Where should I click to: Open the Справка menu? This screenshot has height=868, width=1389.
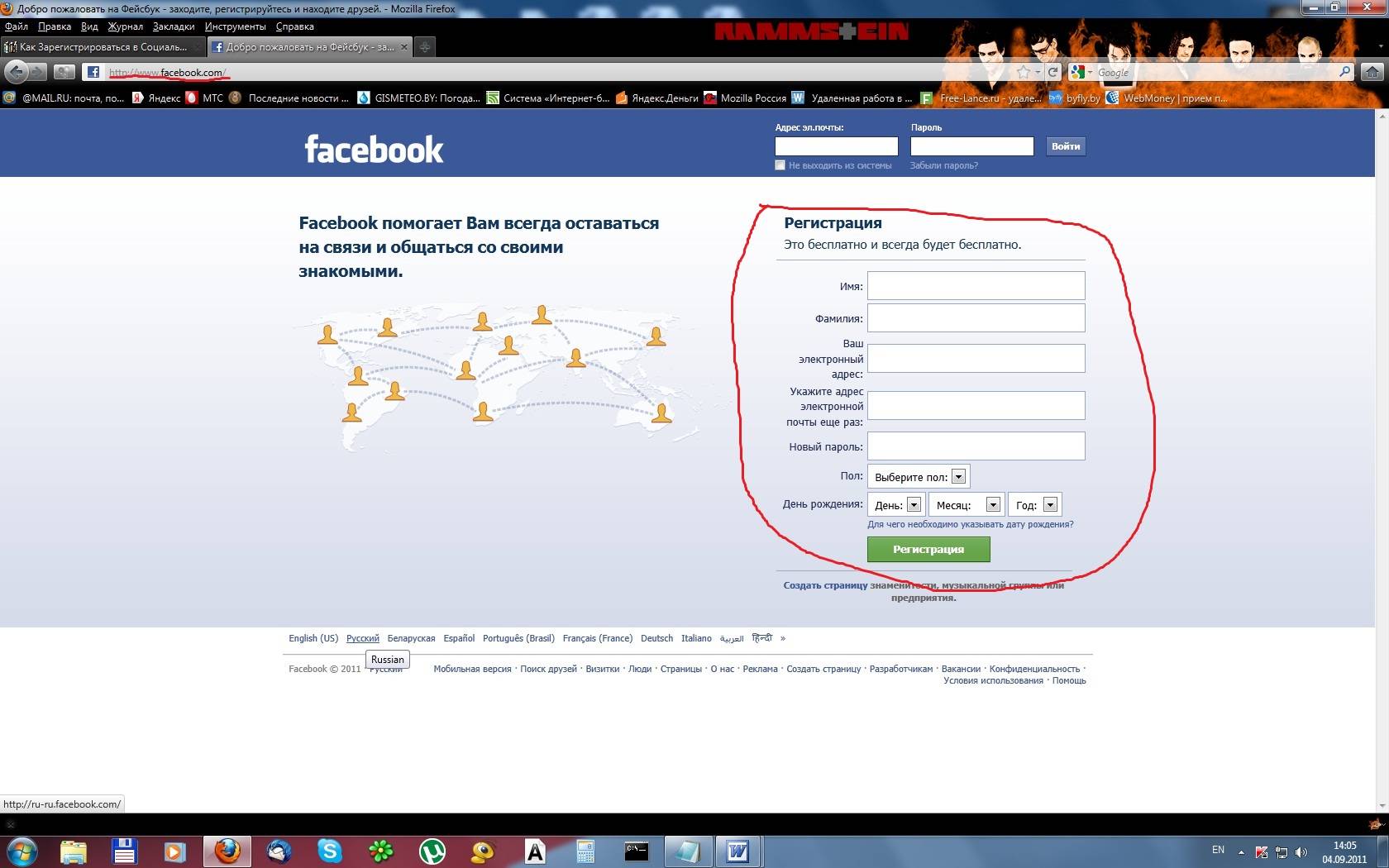295,26
